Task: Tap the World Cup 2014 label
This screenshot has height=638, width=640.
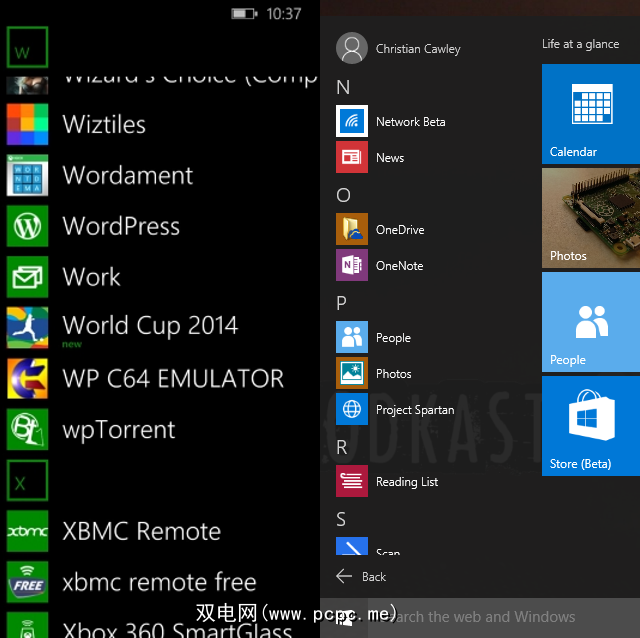Action: coord(150,326)
